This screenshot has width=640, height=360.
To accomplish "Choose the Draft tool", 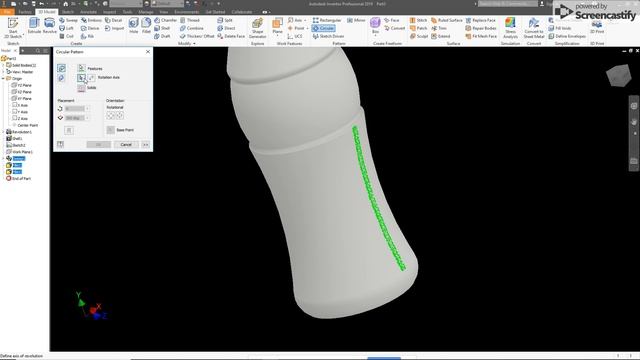I will click(x=162, y=36).
